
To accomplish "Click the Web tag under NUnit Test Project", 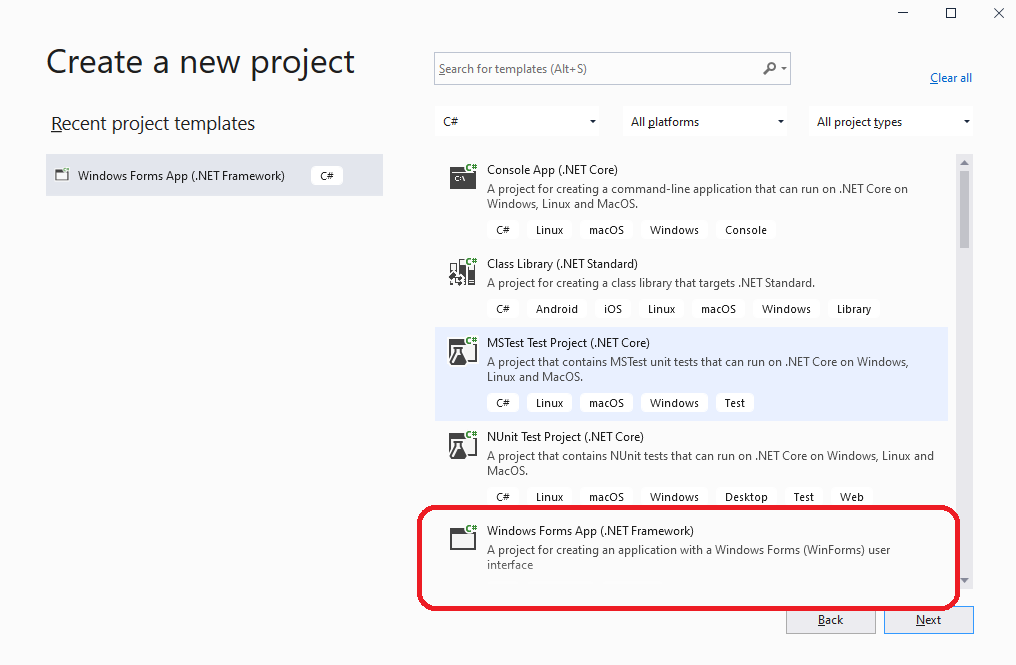I will (x=851, y=497).
